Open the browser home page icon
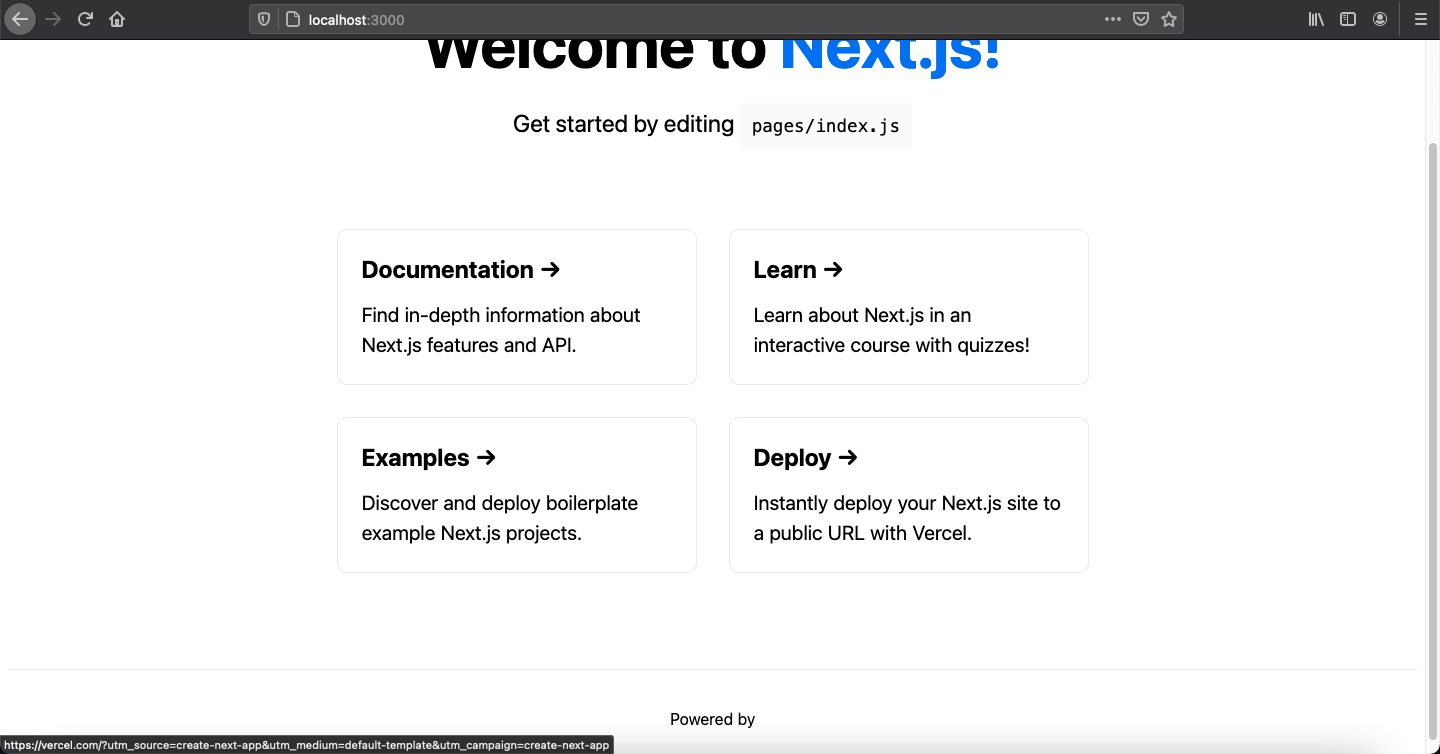 [x=116, y=18]
